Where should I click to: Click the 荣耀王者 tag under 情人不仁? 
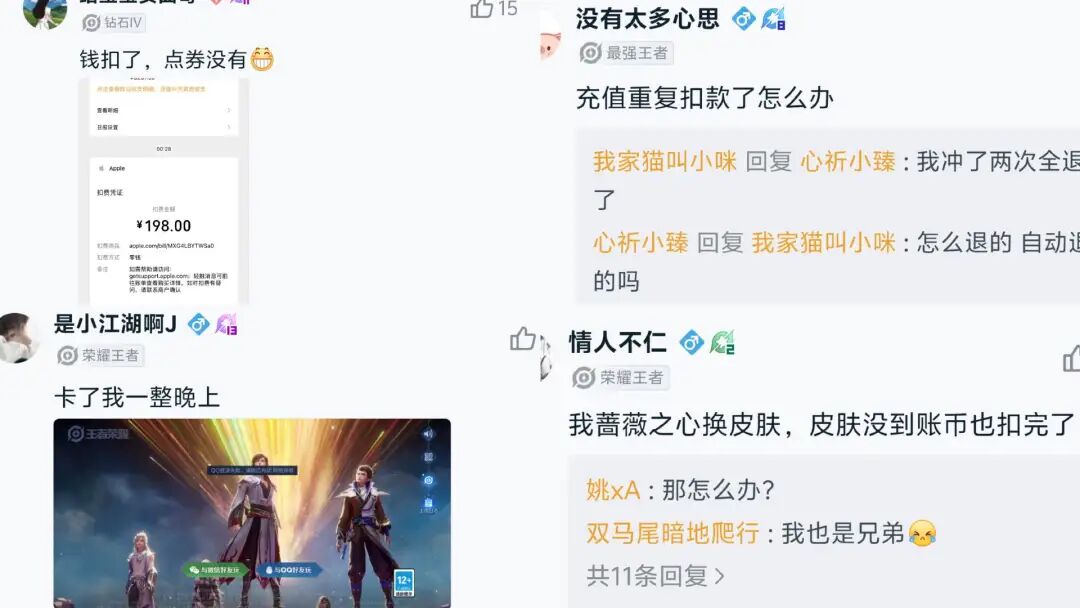[x=620, y=377]
